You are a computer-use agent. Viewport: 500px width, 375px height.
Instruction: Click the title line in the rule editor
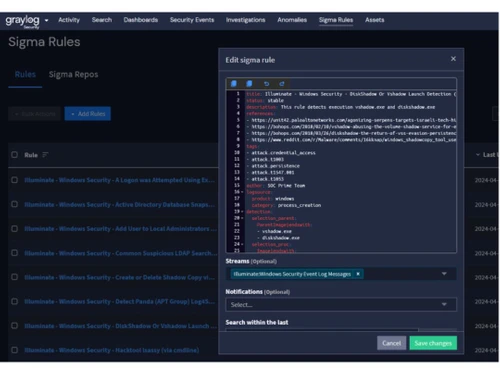coord(351,94)
